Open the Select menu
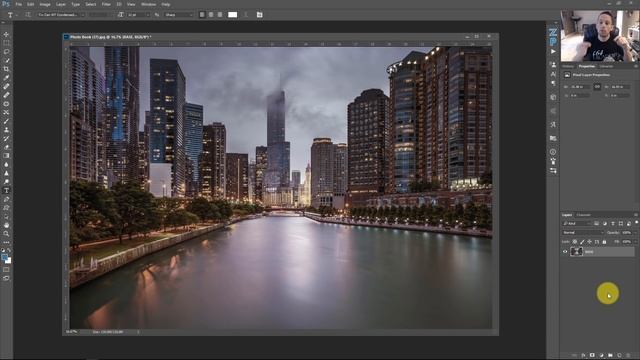 click(x=91, y=4)
